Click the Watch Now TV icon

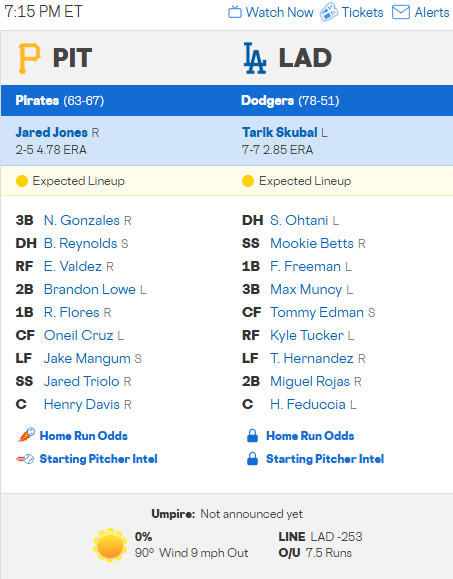(234, 12)
